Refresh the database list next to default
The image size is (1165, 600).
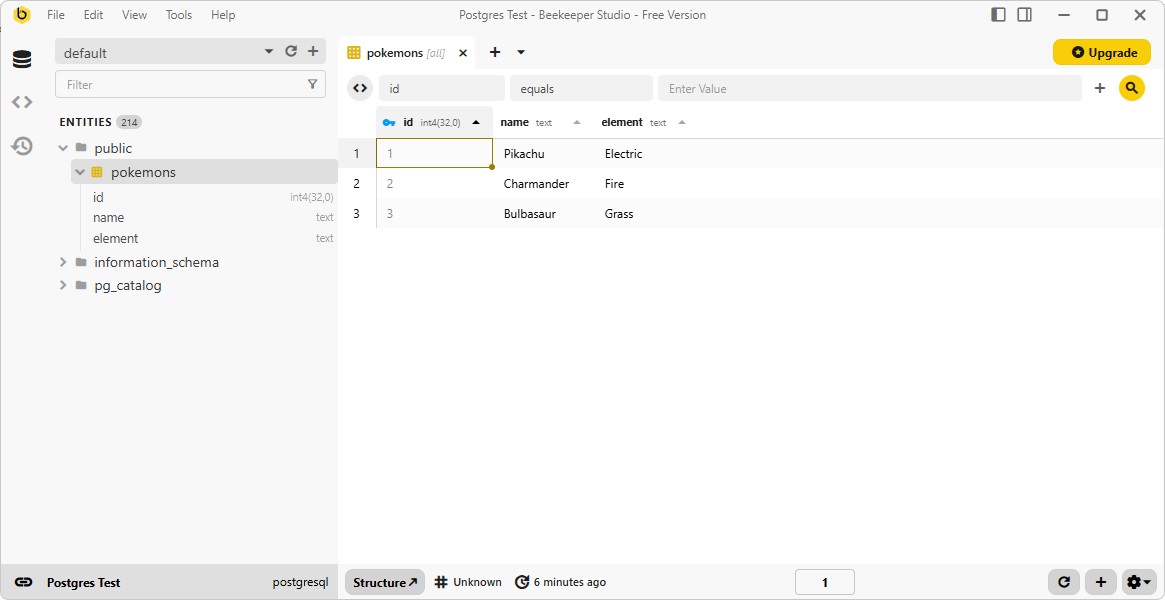click(291, 51)
